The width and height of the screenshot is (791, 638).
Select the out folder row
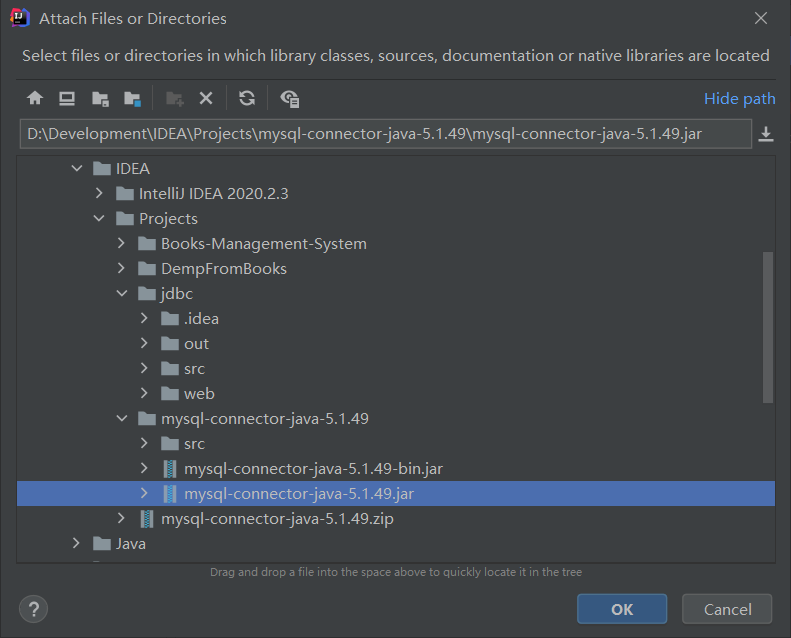(396, 344)
